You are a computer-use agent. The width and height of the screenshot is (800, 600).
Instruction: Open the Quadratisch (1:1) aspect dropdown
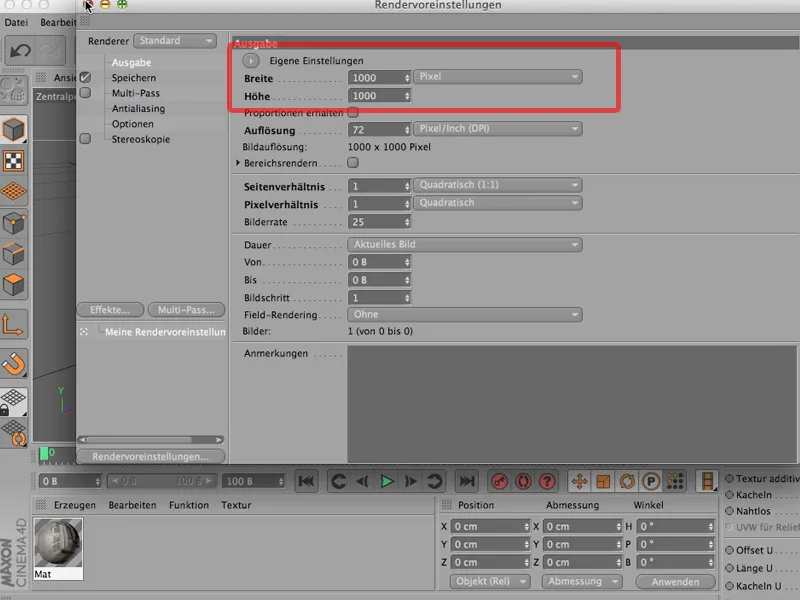[x=497, y=185]
